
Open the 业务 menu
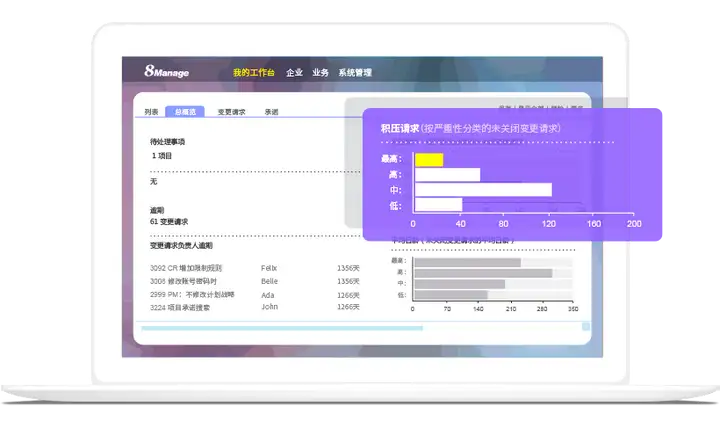[x=320, y=73]
